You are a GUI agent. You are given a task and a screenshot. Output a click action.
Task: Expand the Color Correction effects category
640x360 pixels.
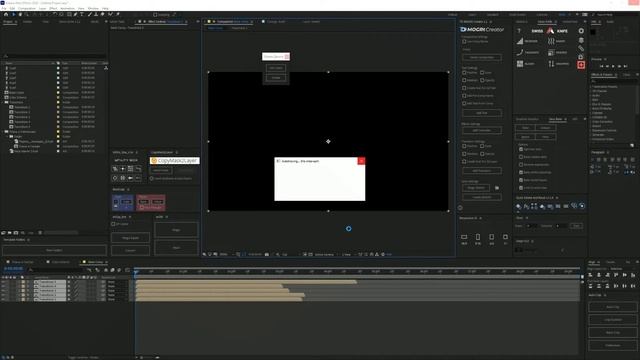(591, 122)
